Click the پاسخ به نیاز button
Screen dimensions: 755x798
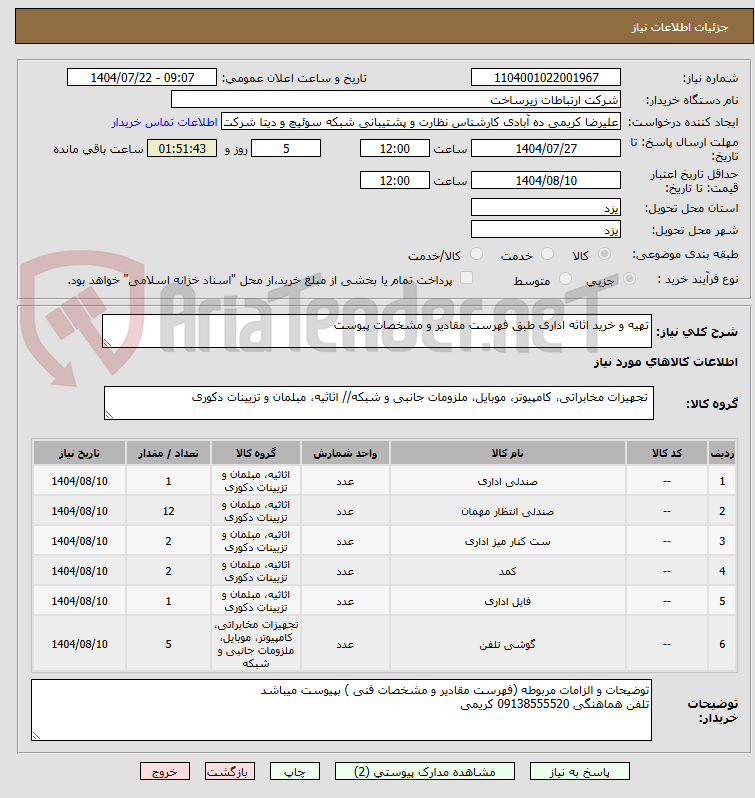(579, 772)
